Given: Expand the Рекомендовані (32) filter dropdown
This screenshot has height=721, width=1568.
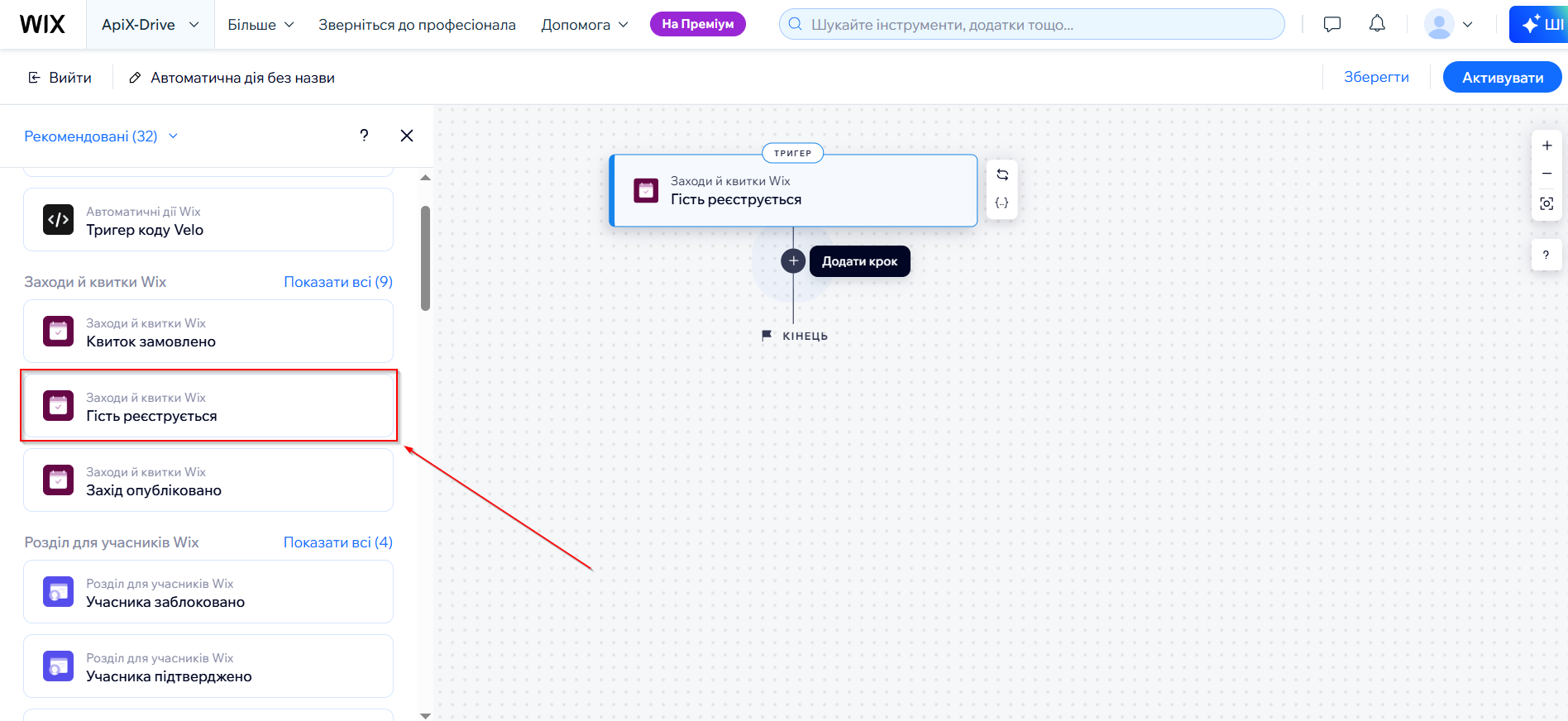Looking at the screenshot, I should 101,136.
